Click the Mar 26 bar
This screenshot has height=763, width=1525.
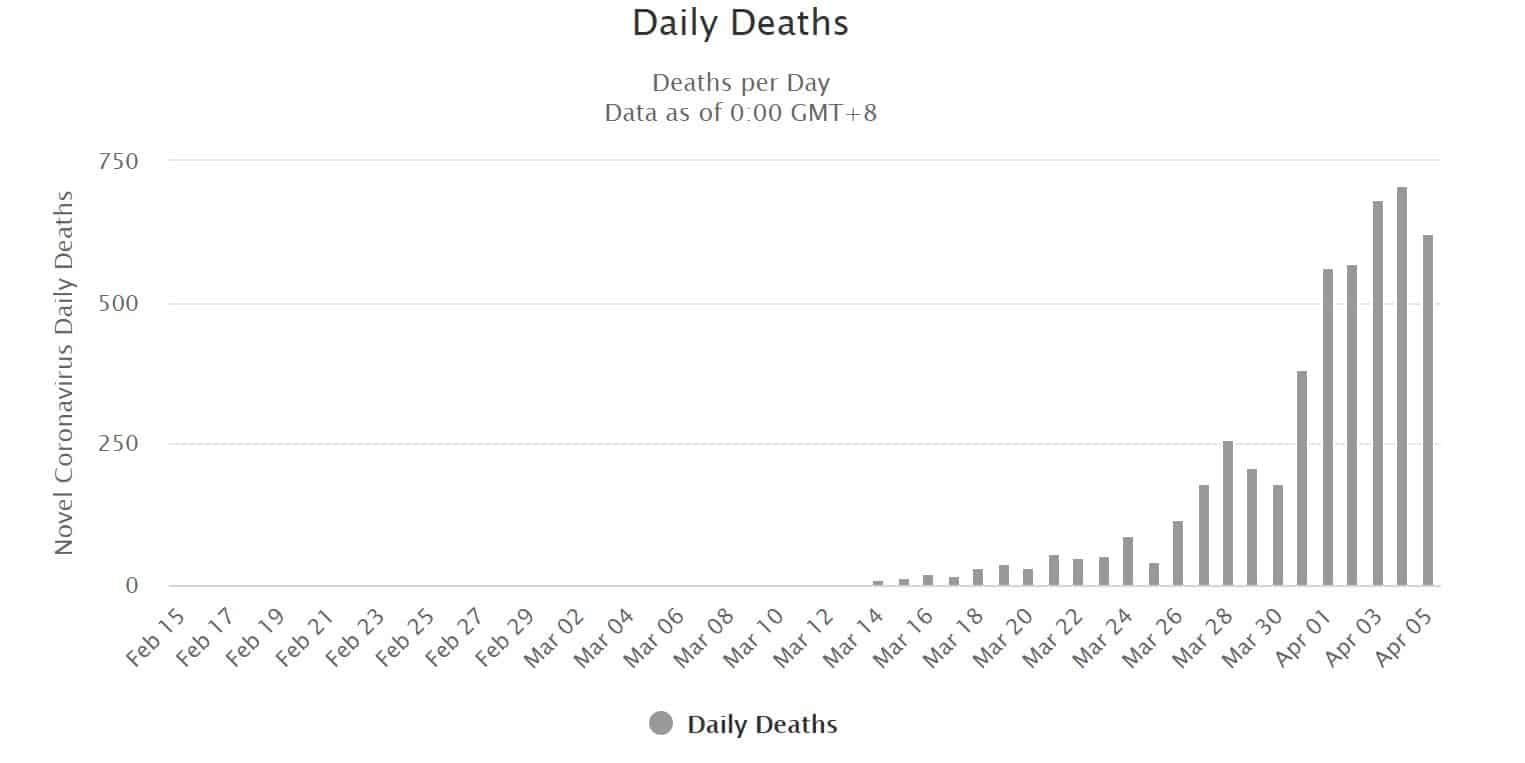[1178, 553]
